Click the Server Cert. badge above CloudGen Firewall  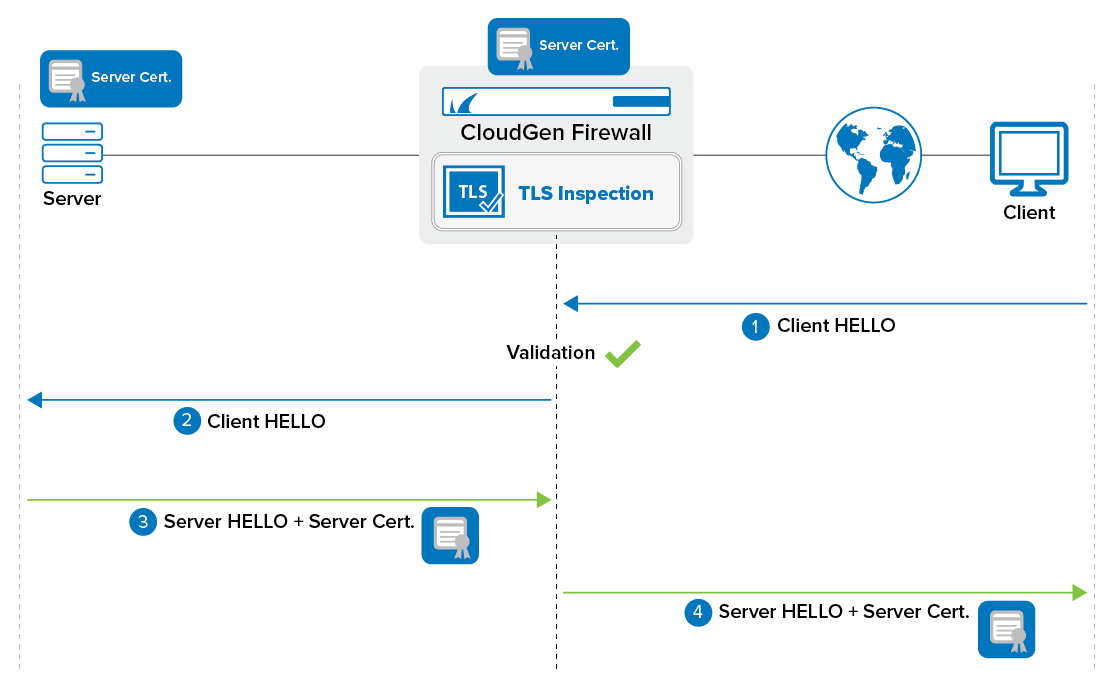click(559, 47)
